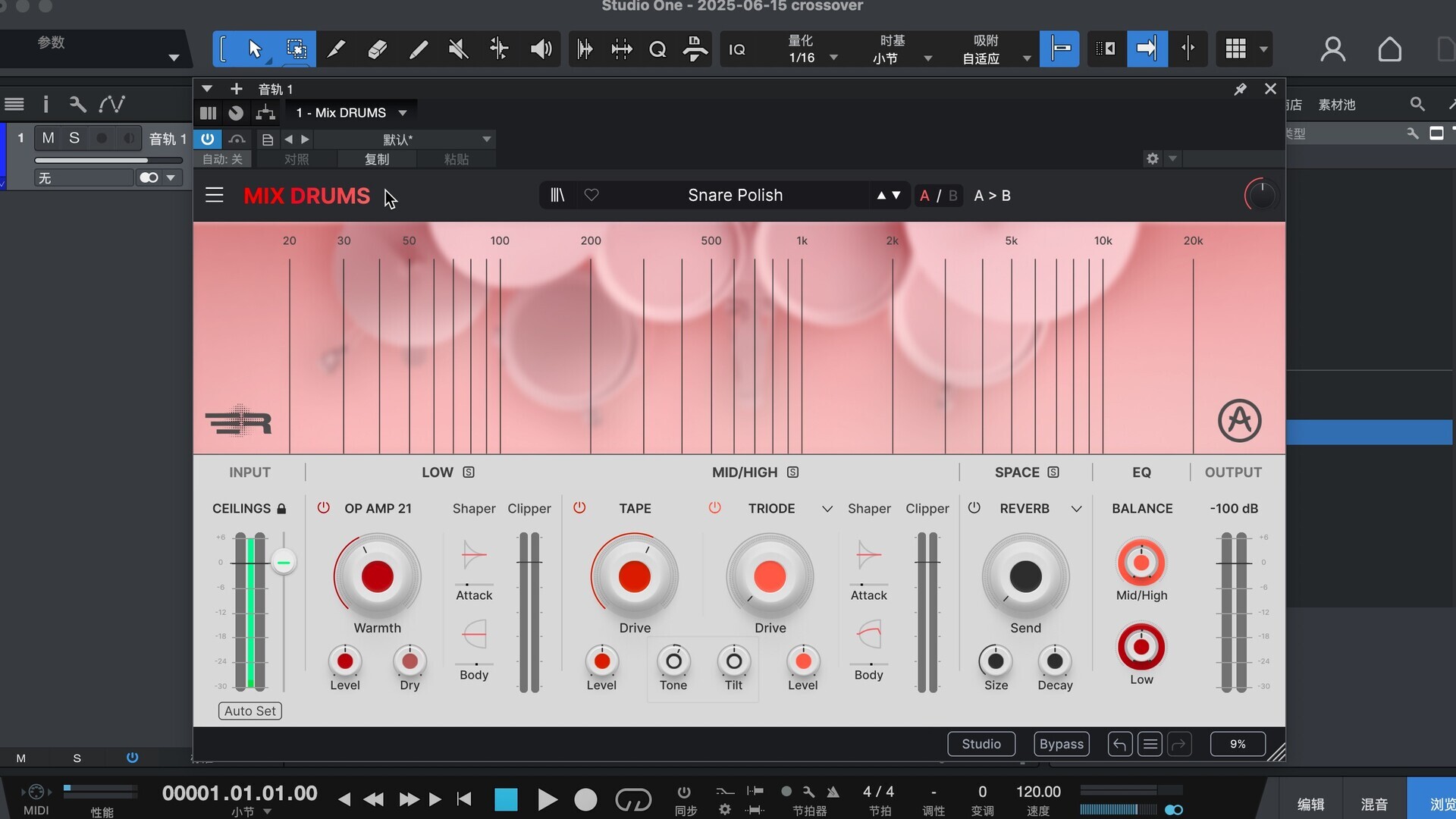The height and width of the screenshot is (819, 1456).
Task: Open the preset library browser icon
Action: tap(557, 195)
